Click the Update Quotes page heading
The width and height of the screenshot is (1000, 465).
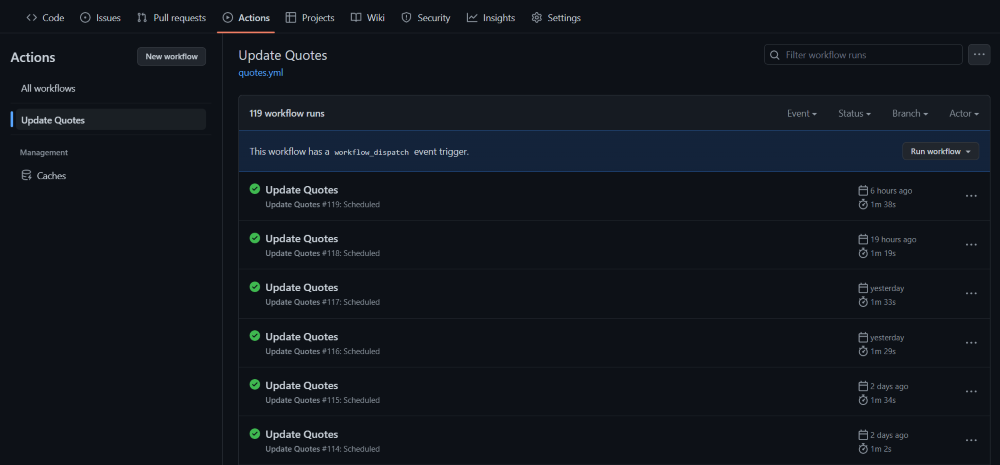click(x=283, y=55)
